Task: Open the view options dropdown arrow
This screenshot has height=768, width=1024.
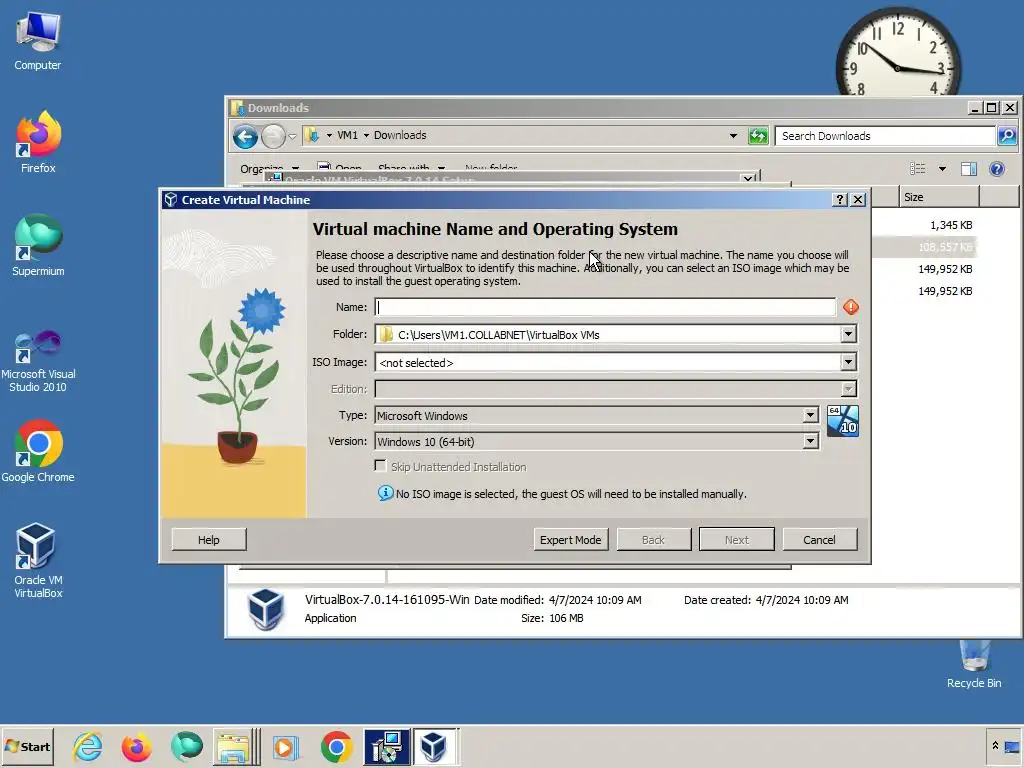Action: click(x=942, y=169)
